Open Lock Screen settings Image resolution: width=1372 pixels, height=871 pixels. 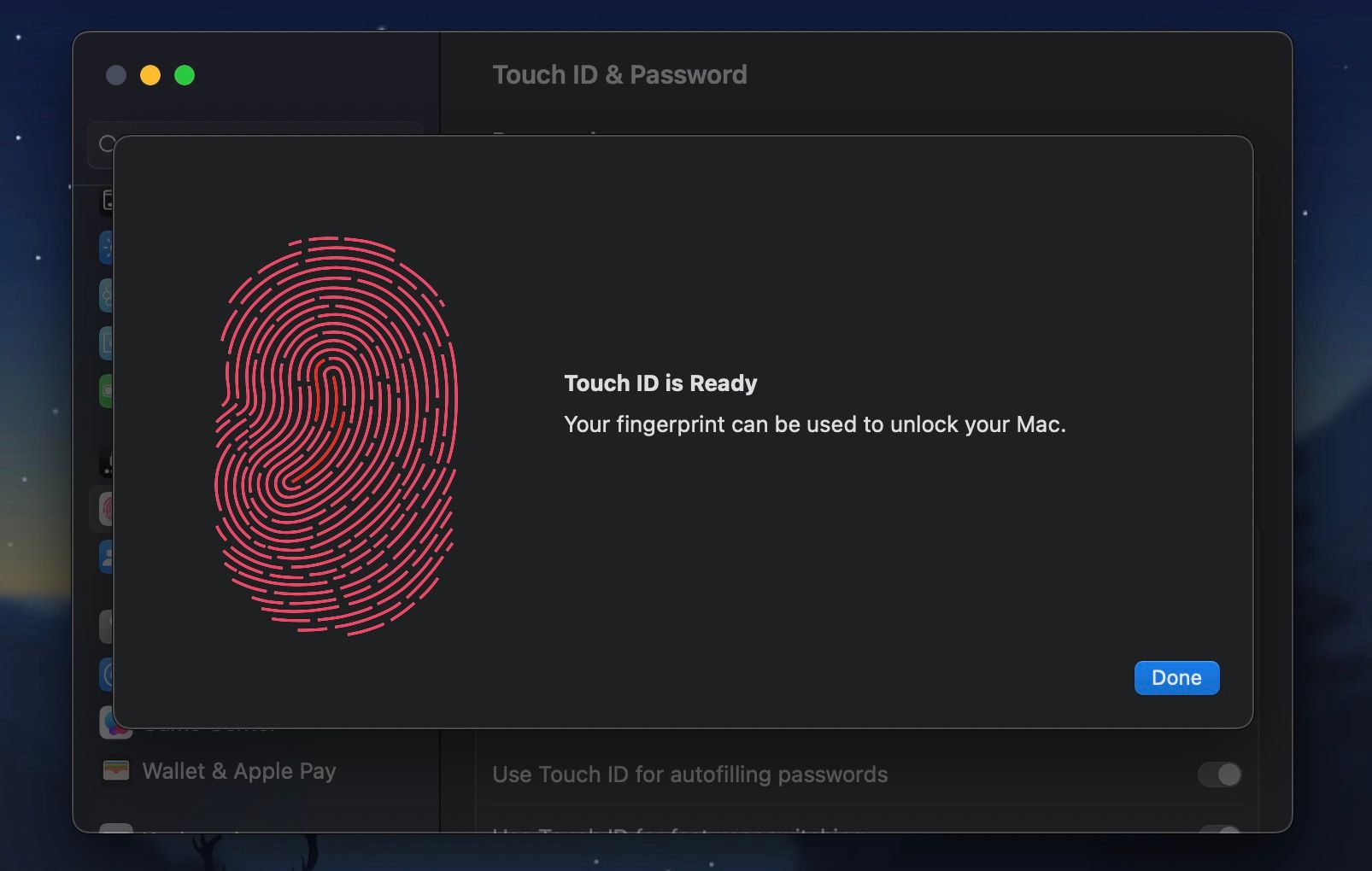108,464
